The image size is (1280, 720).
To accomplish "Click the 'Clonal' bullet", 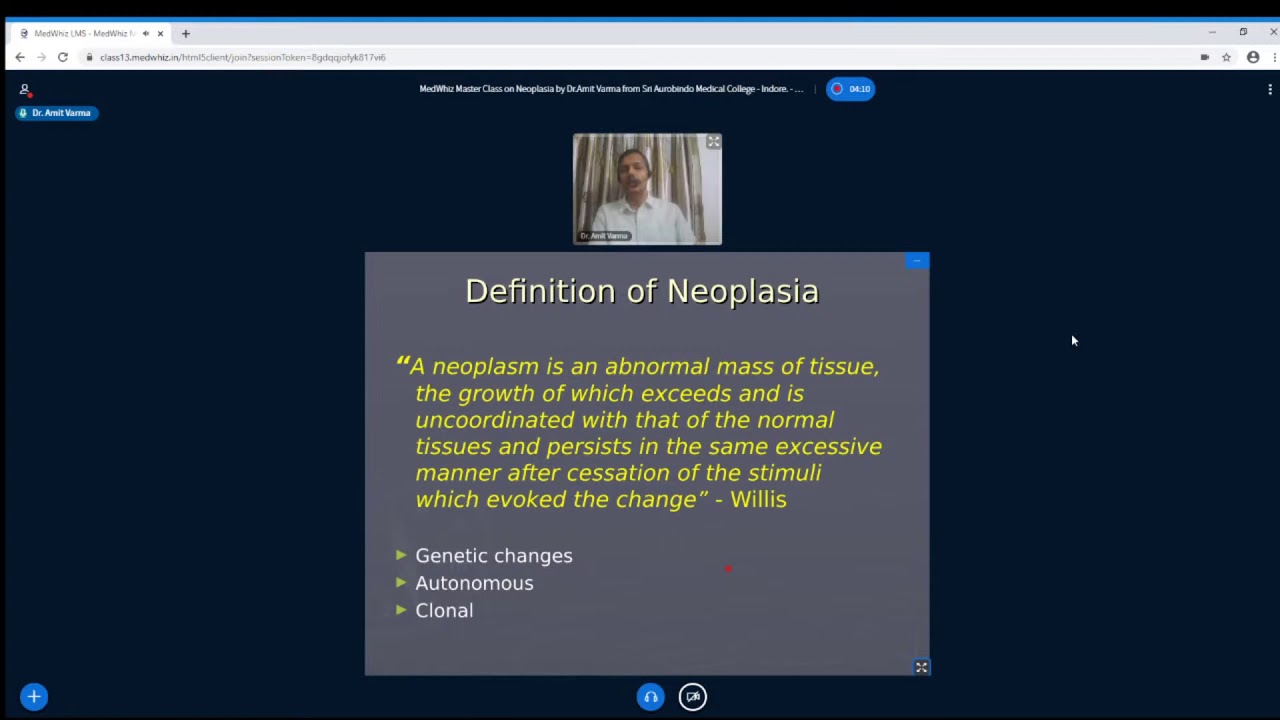I will click(x=444, y=610).
